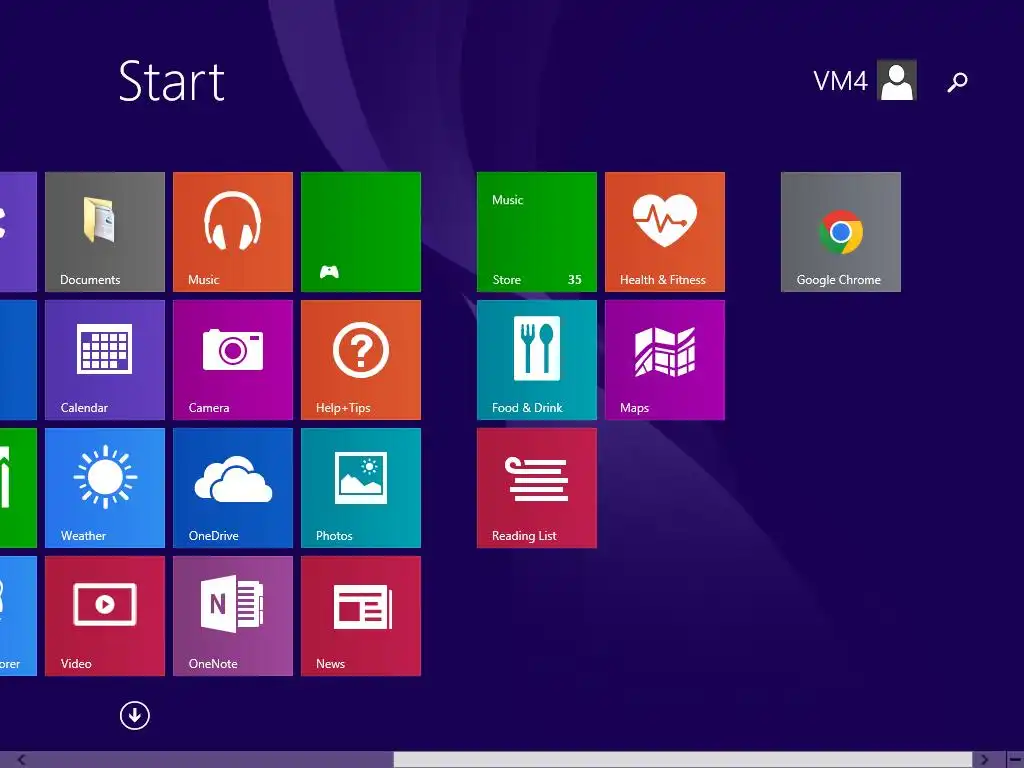Open the green Games controller tile
Screen dimensions: 1024x768
pos(360,232)
